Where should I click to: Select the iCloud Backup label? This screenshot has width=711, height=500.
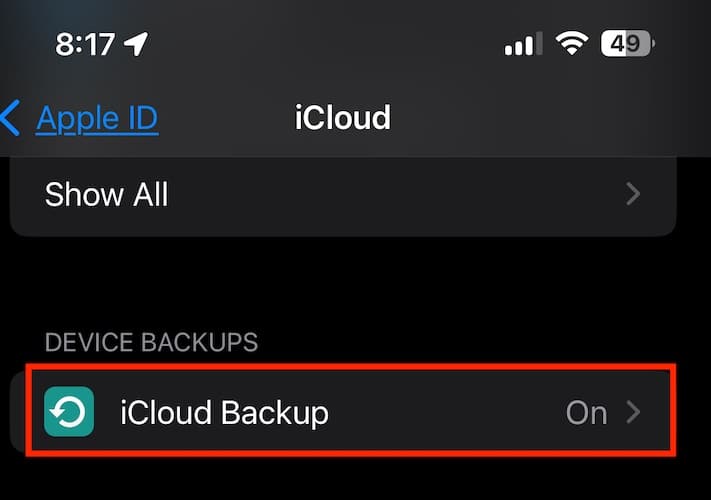click(224, 412)
